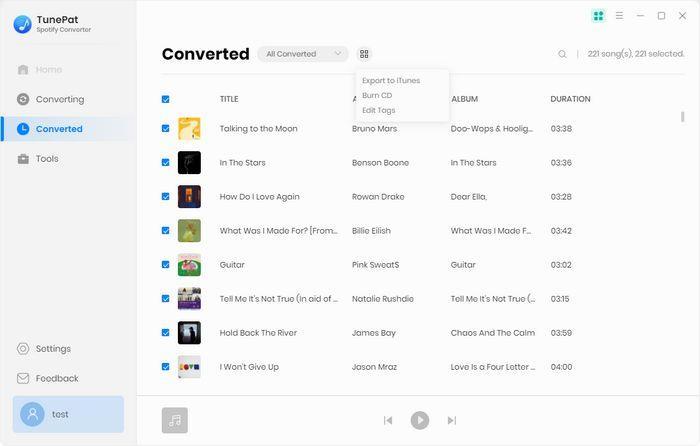The height and width of the screenshot is (446, 700).
Task: Click I Won't Give Up cover
Action: click(x=189, y=367)
